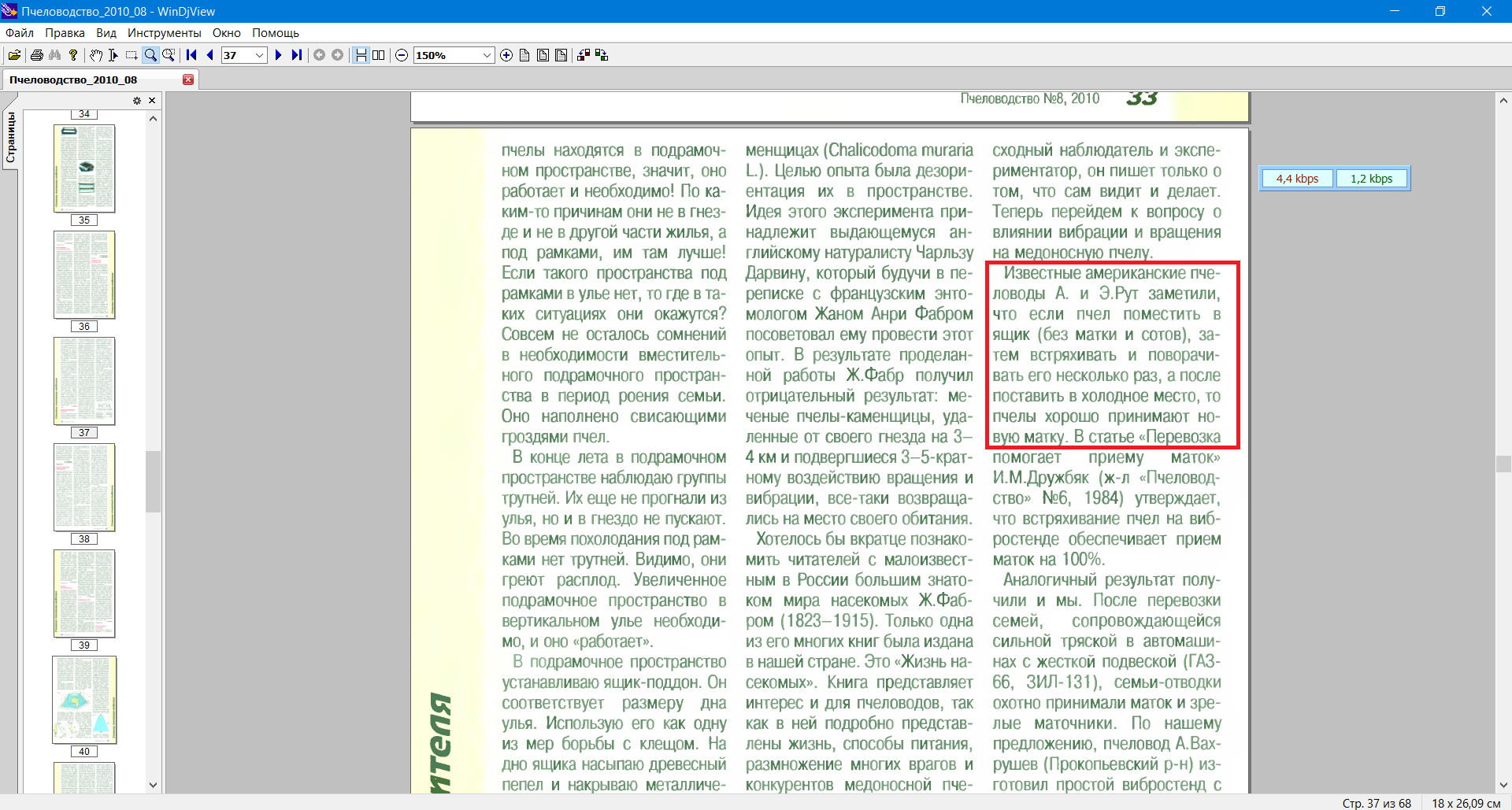Viewport: 1512px width, 810px height.
Task: Expand the 150% zoom level dropdown
Action: (487, 55)
